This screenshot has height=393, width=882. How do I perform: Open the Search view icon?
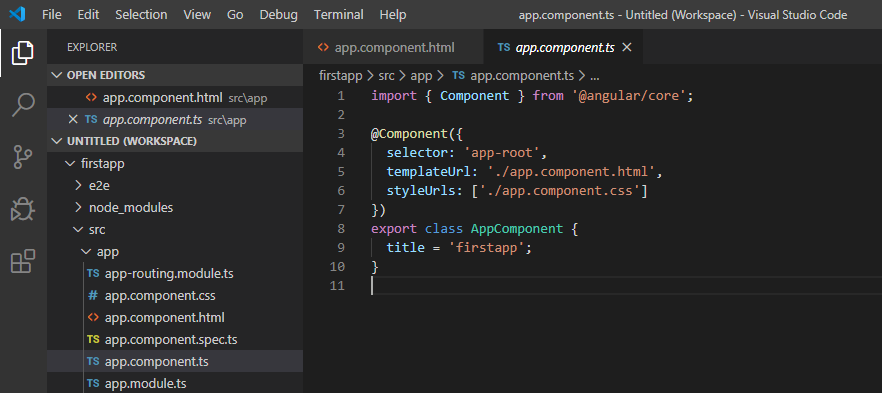point(22,105)
